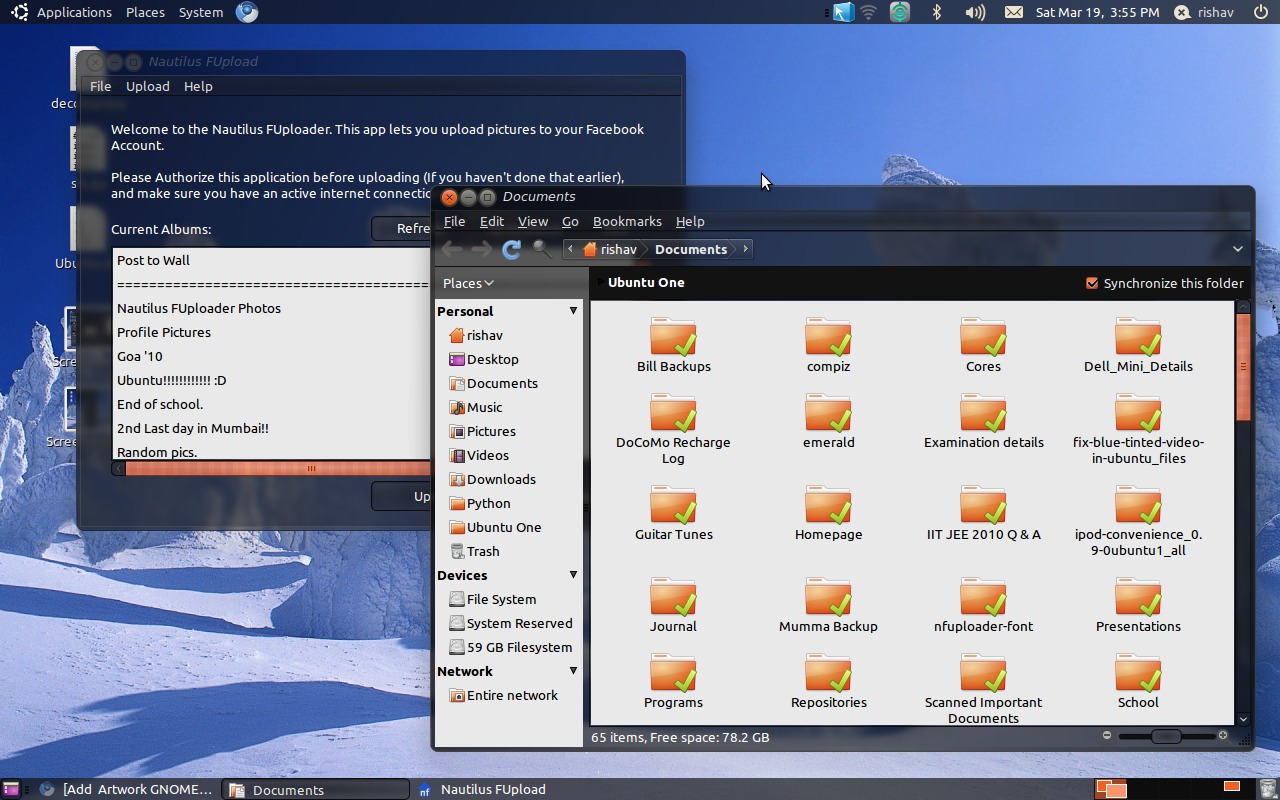
Task: Open the Repositories folder
Action: [828, 681]
